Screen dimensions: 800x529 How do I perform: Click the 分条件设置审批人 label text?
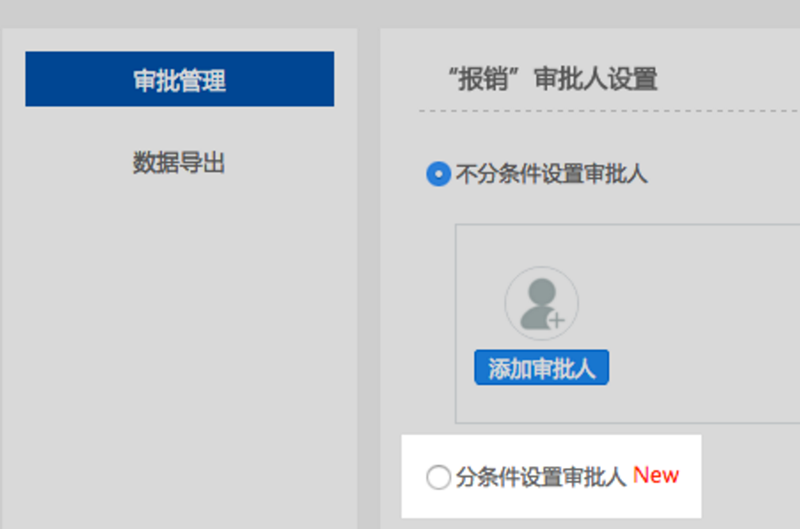[540, 477]
